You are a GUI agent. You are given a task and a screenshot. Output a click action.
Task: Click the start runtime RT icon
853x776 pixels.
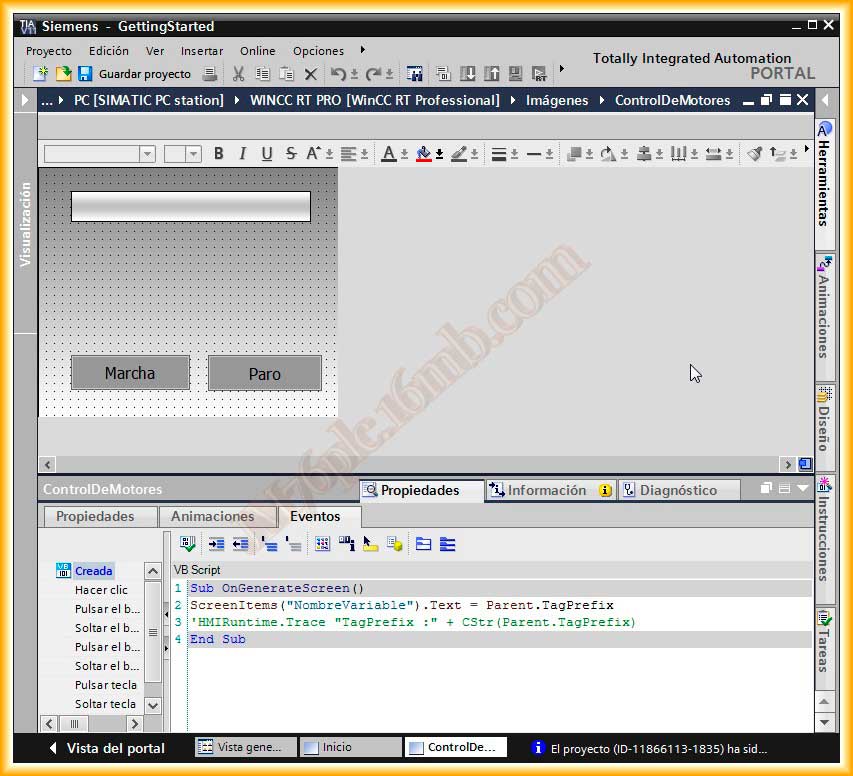coord(540,74)
